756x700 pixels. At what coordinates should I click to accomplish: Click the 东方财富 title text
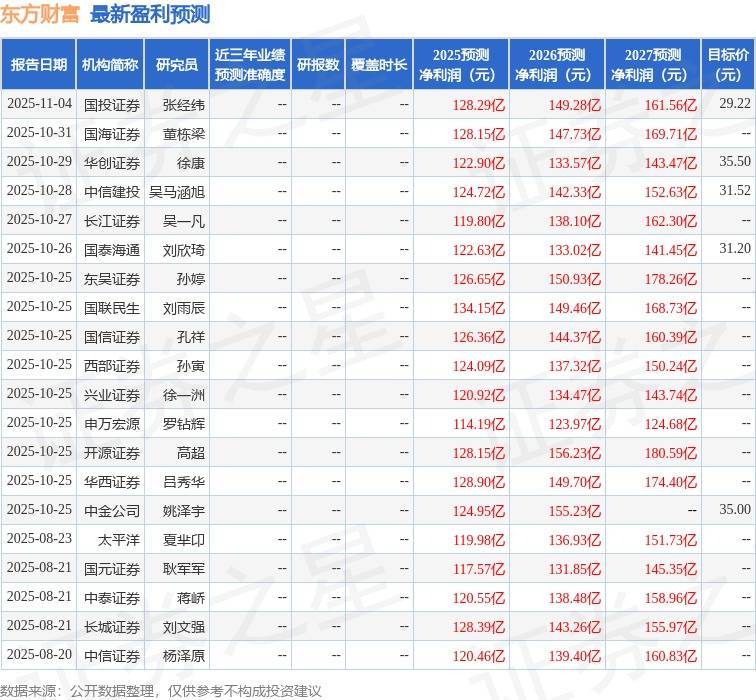pos(40,14)
